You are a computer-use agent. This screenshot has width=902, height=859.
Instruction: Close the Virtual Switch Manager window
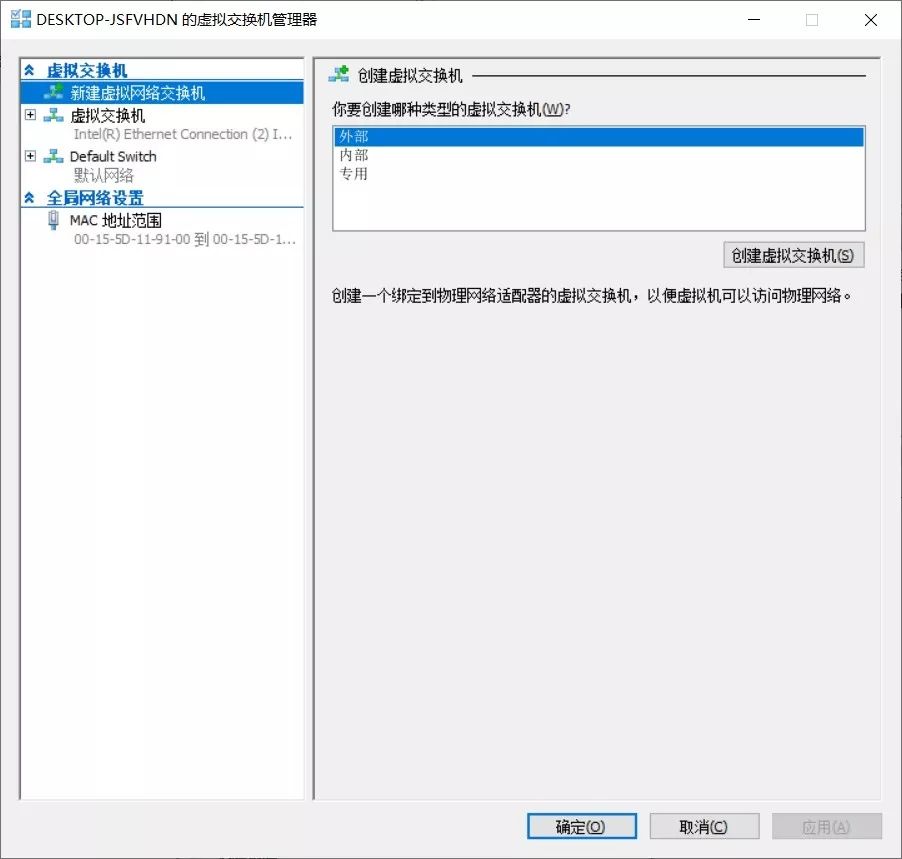point(870,20)
